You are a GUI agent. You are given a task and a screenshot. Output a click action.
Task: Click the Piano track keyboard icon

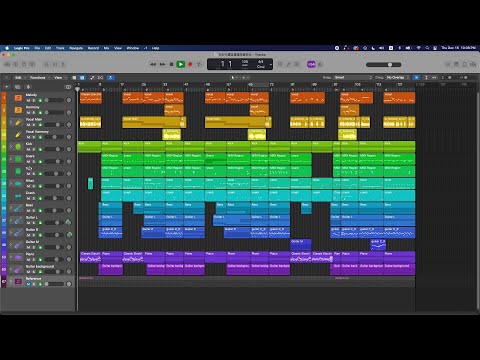coord(18,257)
